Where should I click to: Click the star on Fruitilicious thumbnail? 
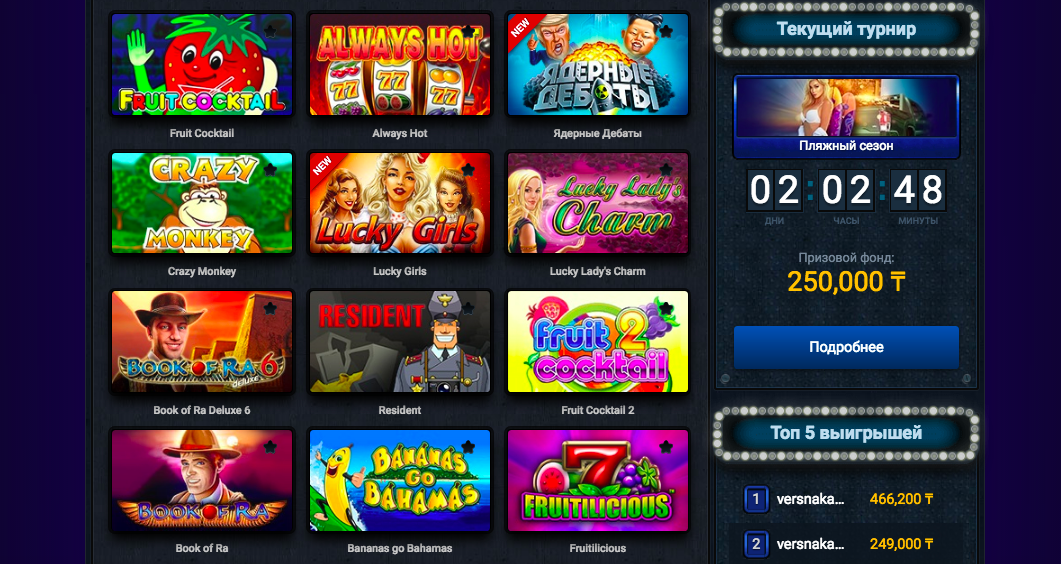pyautogui.click(x=666, y=447)
